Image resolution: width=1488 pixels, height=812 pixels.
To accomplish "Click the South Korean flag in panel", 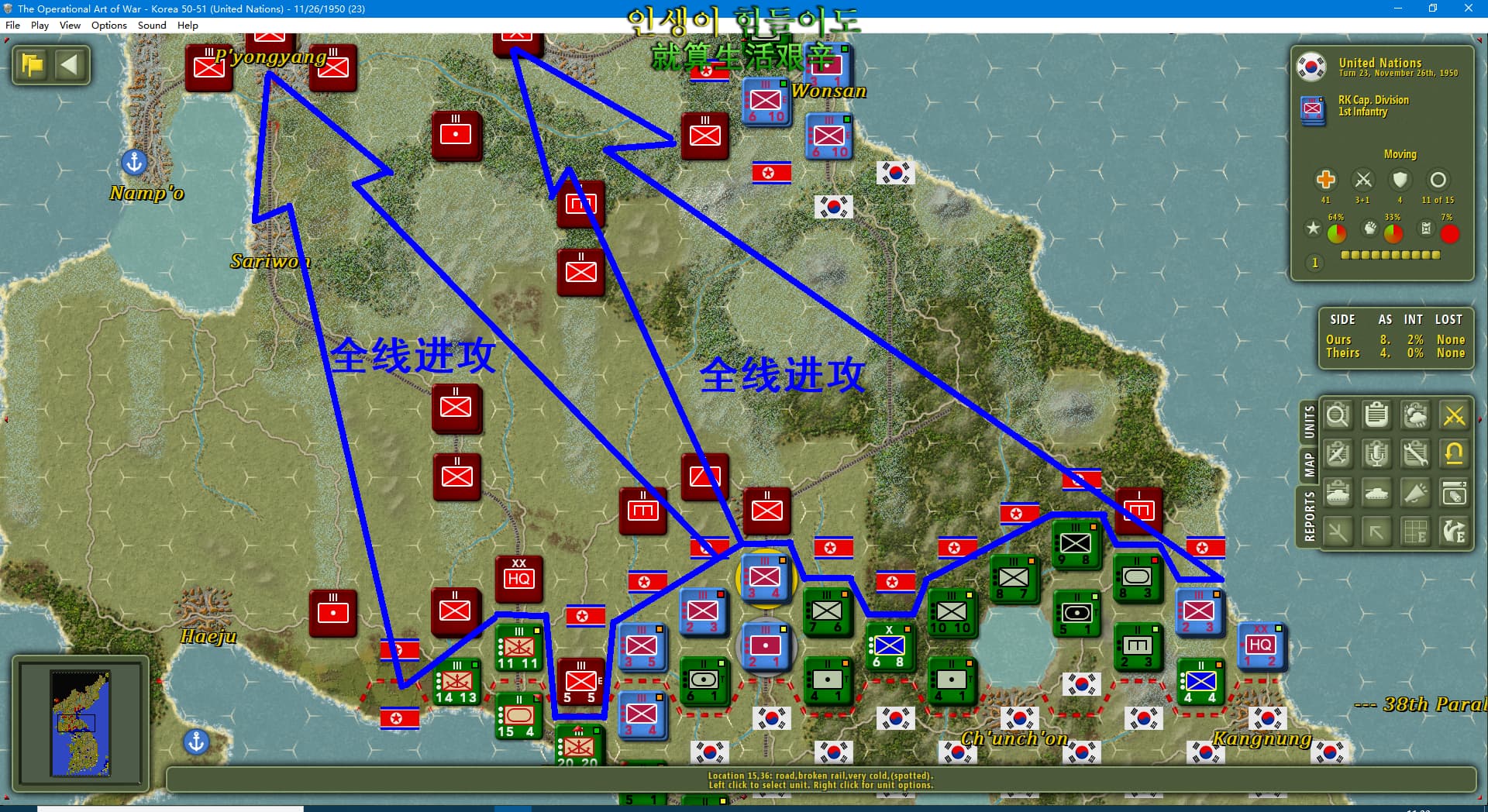I will point(1311,67).
